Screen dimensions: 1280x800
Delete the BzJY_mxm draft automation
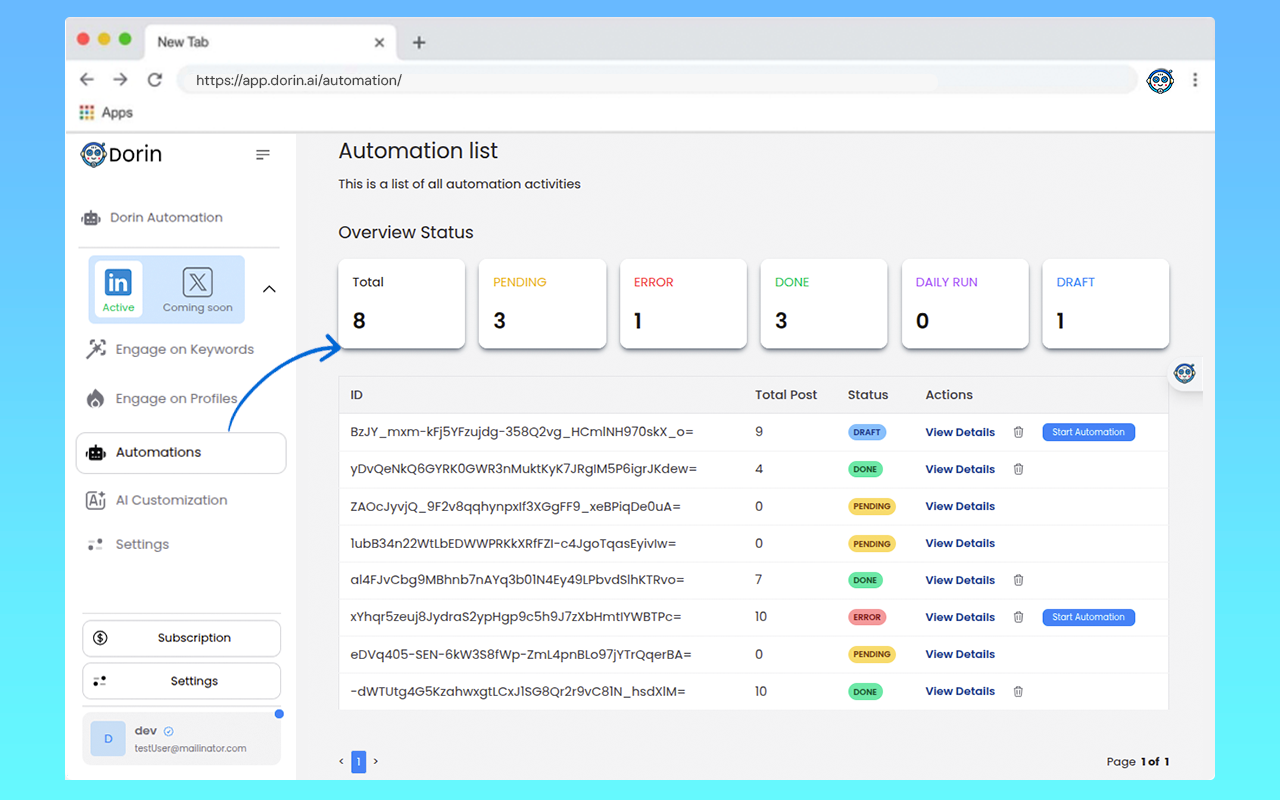[1018, 432]
